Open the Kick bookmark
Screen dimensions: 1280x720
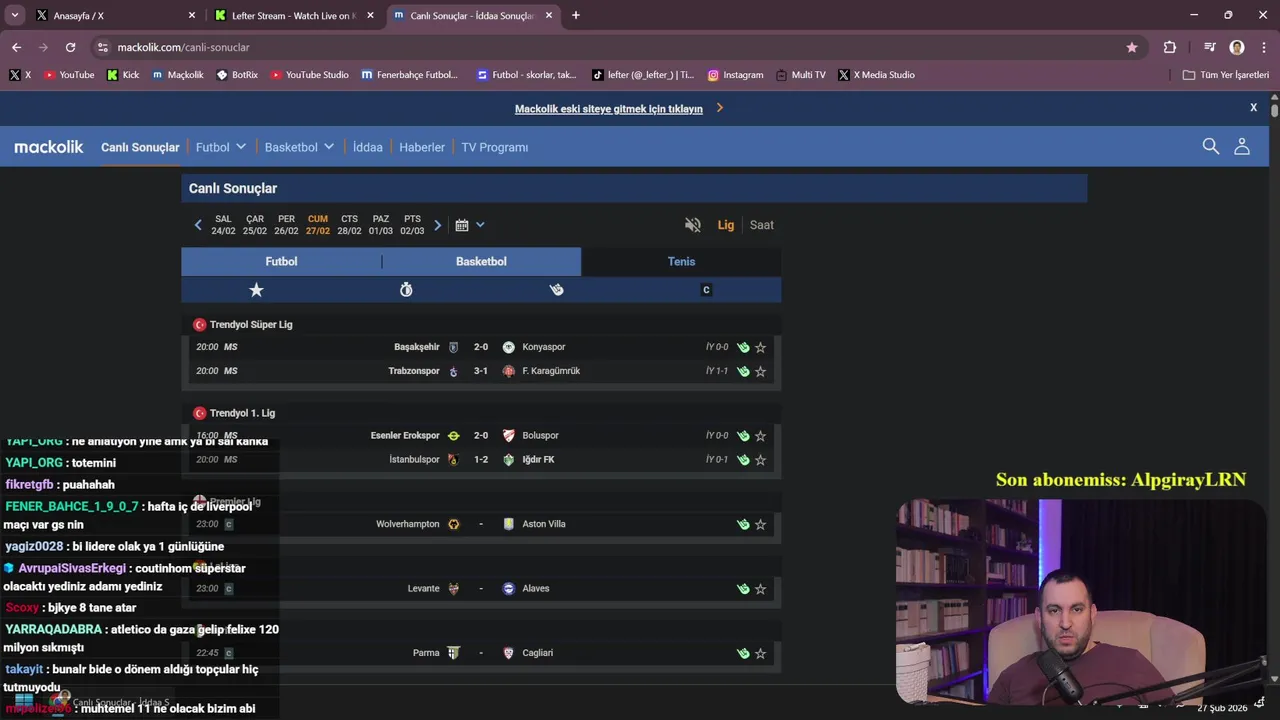coord(123,75)
